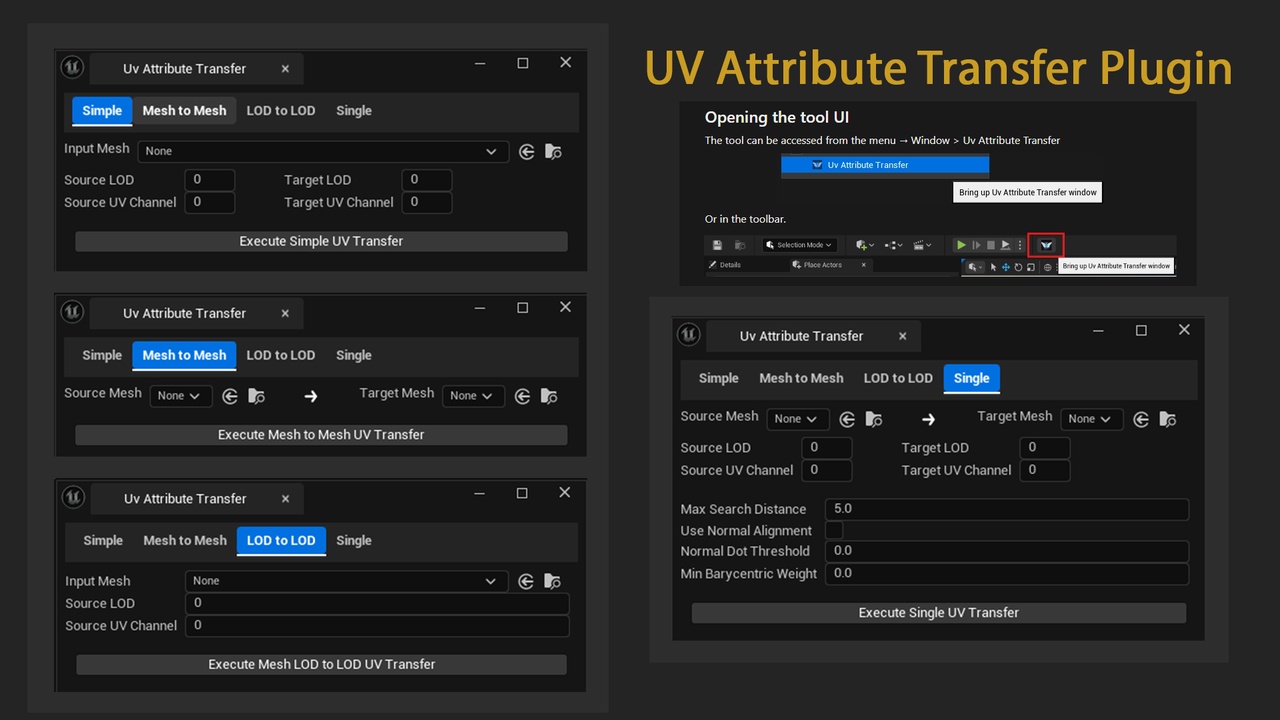
Task: Open Input Mesh dropdown in LOD-to-LOD window
Action: click(346, 581)
